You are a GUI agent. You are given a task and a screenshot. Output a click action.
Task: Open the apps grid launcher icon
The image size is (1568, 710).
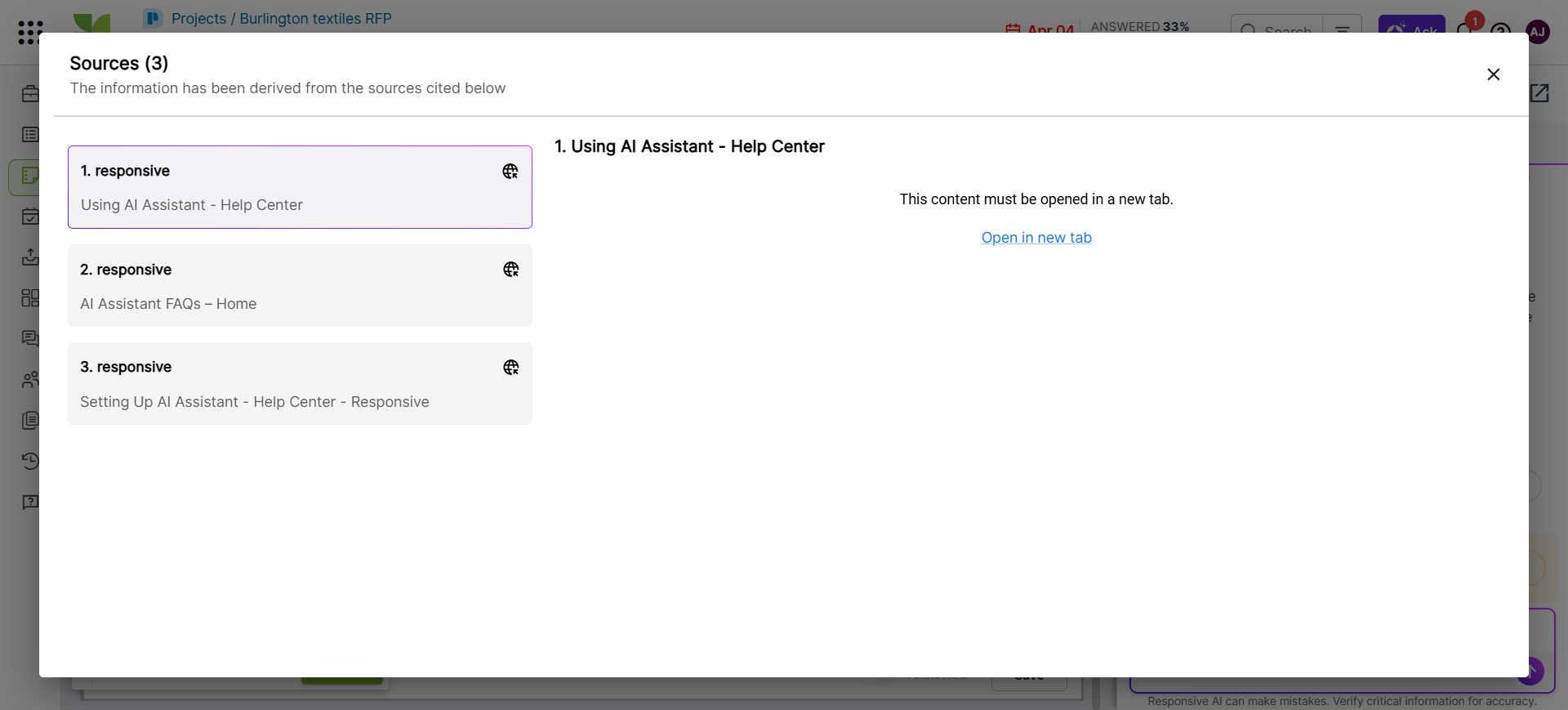pyautogui.click(x=30, y=31)
